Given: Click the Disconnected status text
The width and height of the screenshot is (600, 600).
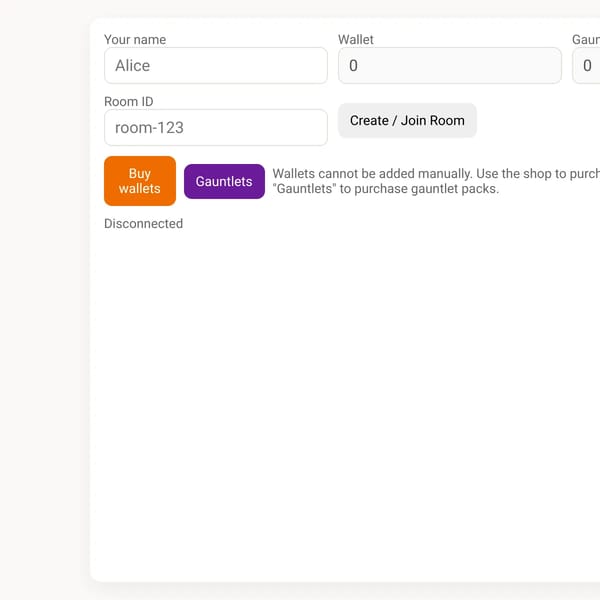Looking at the screenshot, I should point(143,223).
